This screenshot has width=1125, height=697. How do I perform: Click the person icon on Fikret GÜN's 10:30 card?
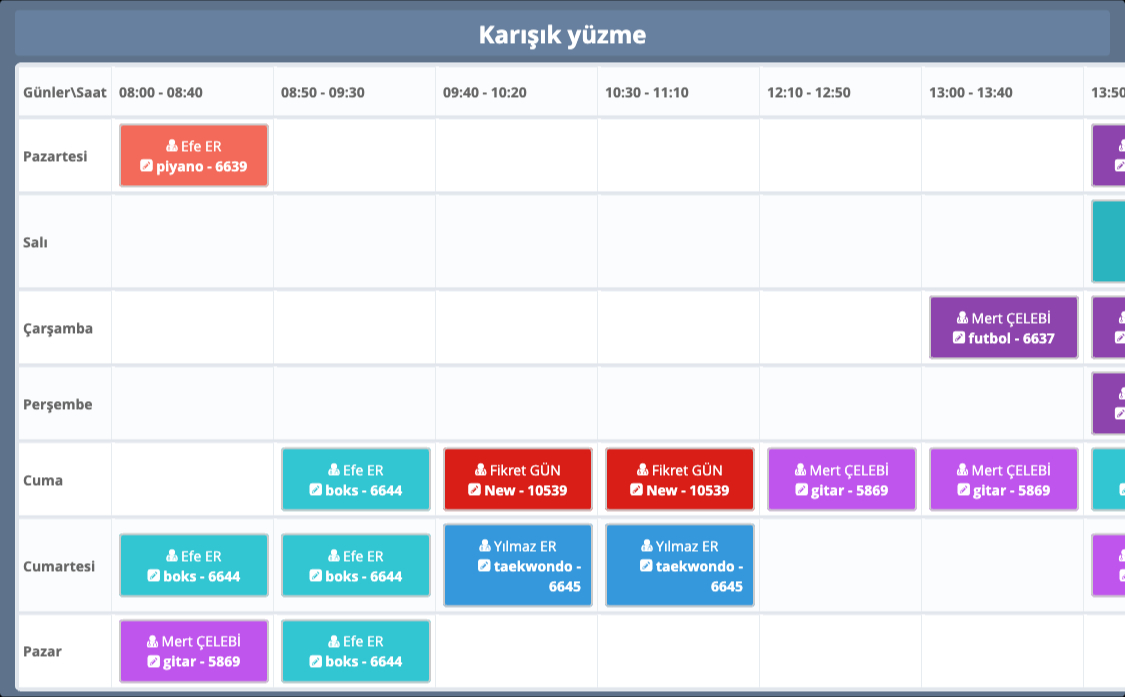click(x=643, y=470)
